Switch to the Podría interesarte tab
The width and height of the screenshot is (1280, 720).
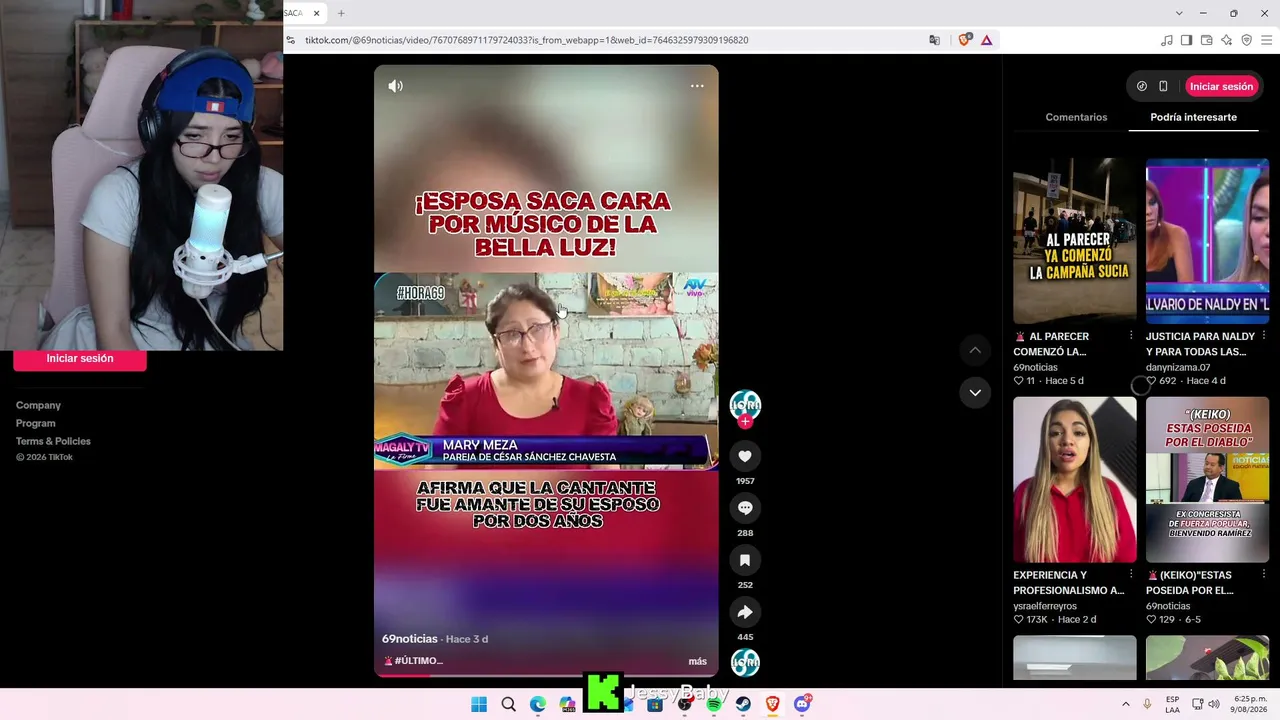(1193, 117)
